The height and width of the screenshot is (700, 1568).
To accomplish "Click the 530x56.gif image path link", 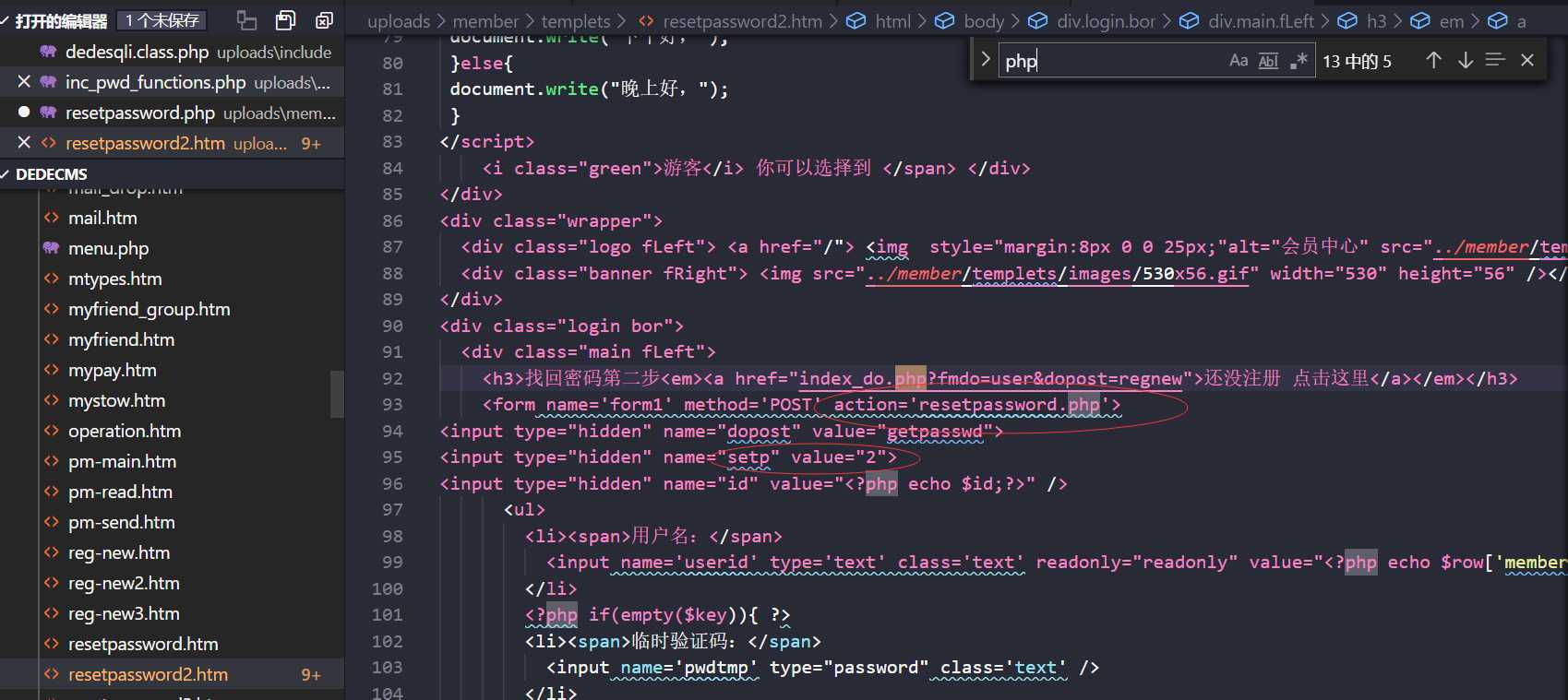I will coord(1058,274).
